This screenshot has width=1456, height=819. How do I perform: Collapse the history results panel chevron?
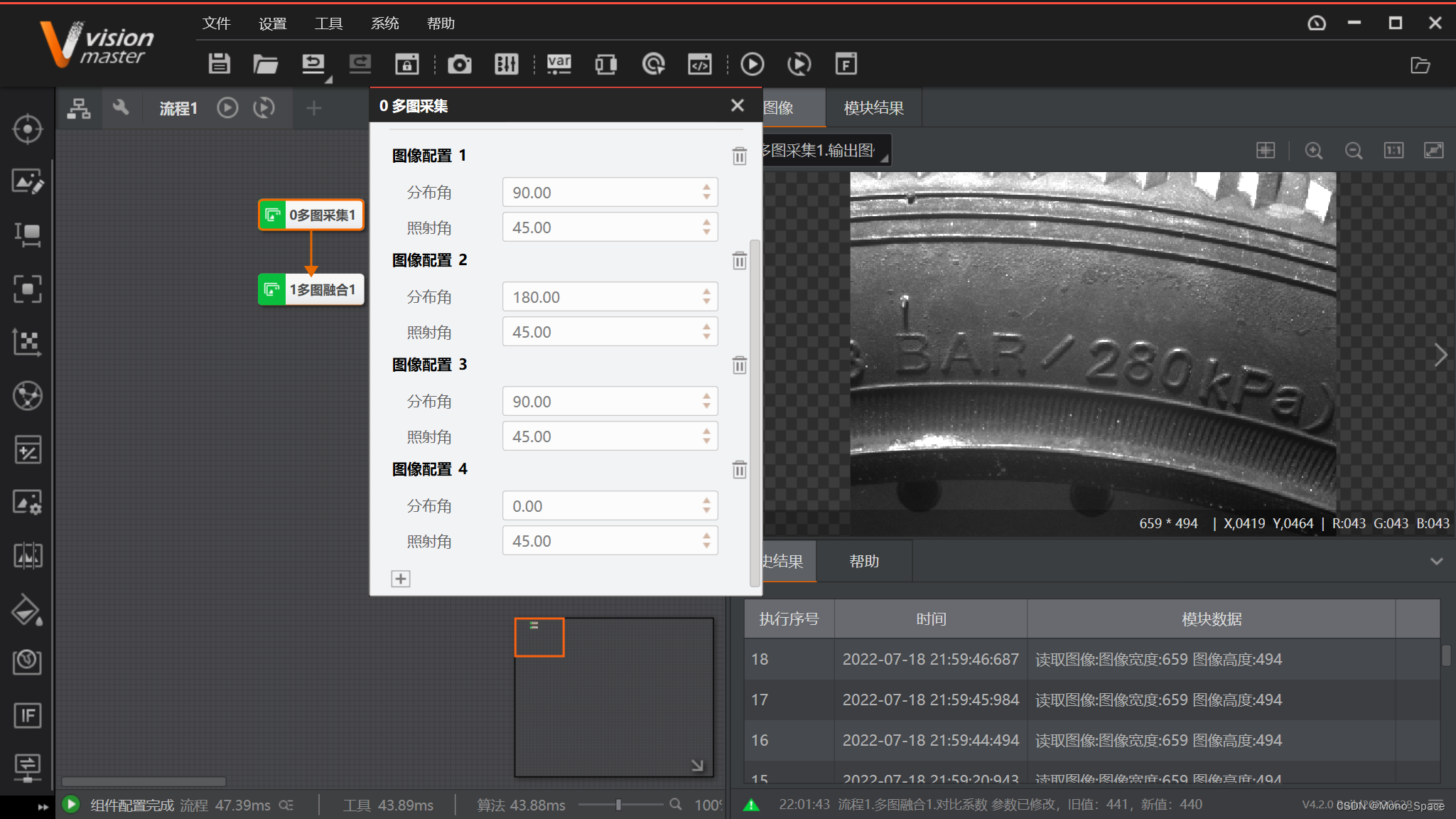tap(1436, 562)
